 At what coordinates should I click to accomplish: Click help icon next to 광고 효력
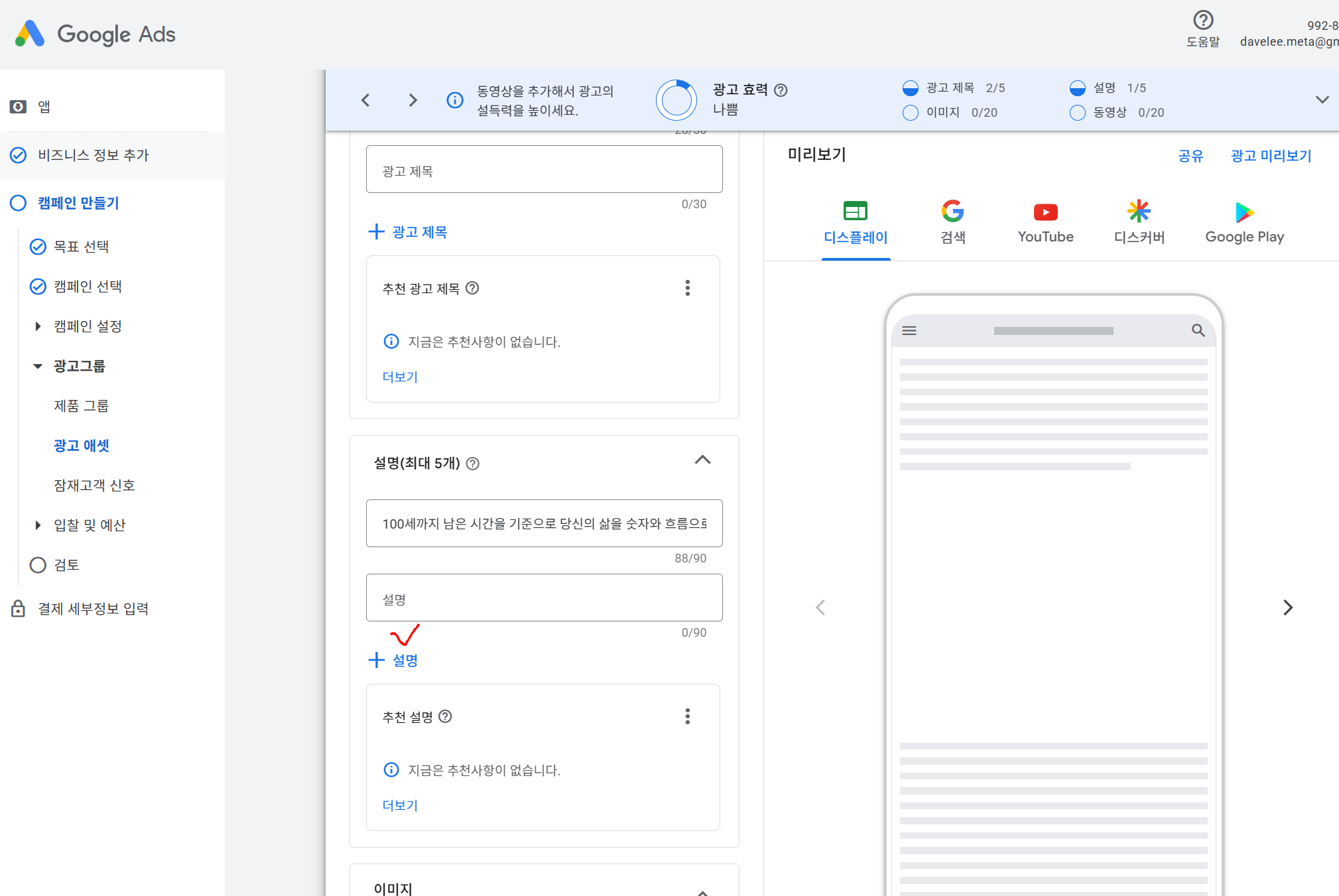[x=781, y=90]
